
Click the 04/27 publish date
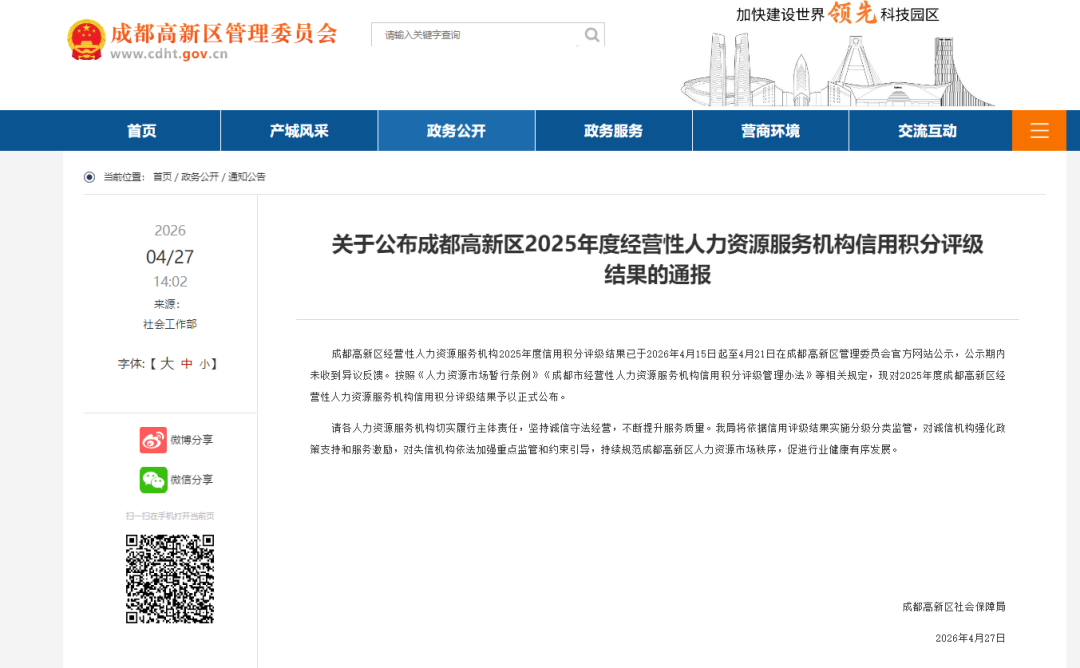(x=169, y=257)
